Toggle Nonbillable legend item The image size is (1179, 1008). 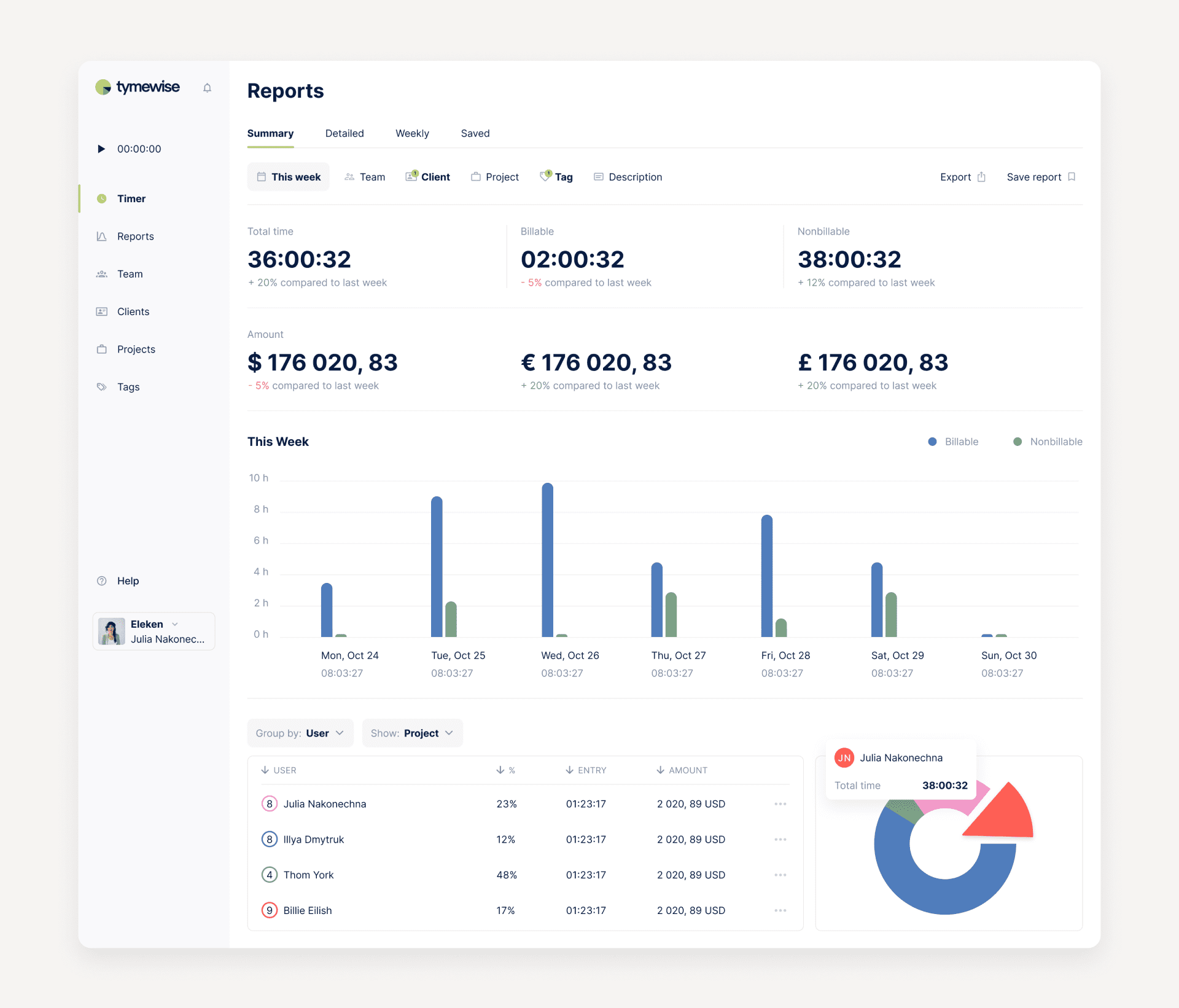coord(1048,442)
